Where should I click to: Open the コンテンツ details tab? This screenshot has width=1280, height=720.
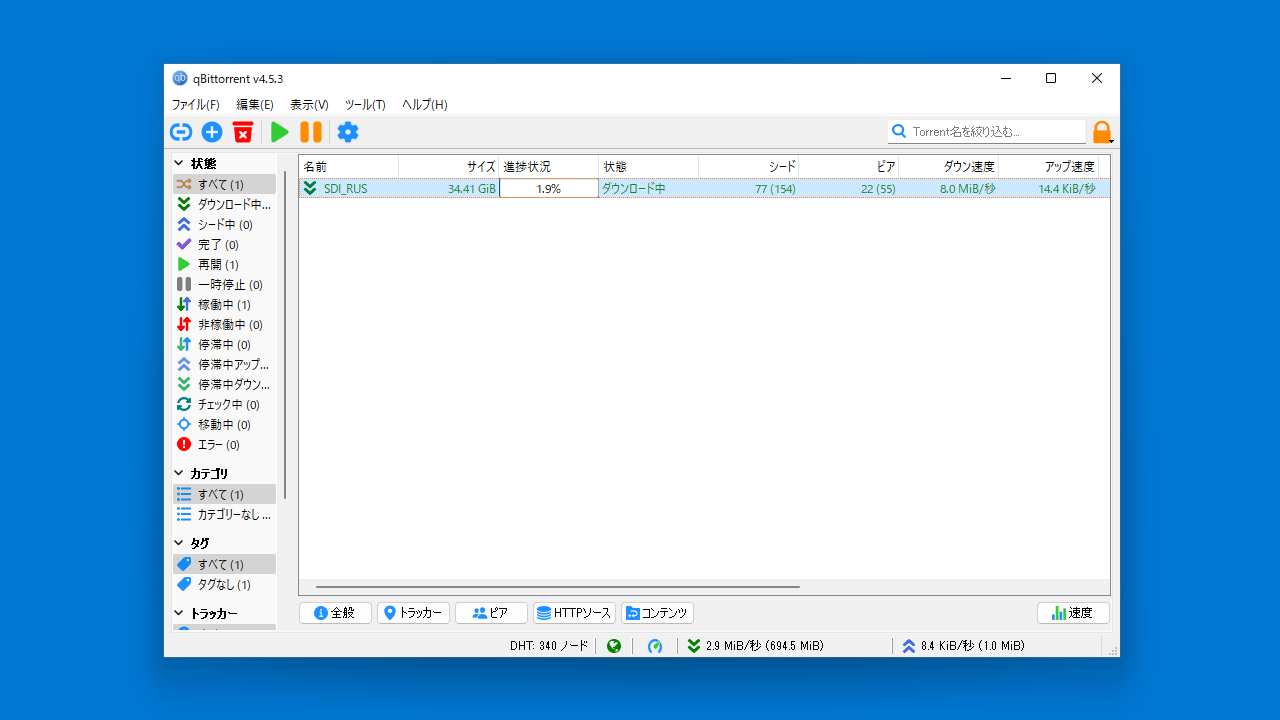click(x=657, y=613)
